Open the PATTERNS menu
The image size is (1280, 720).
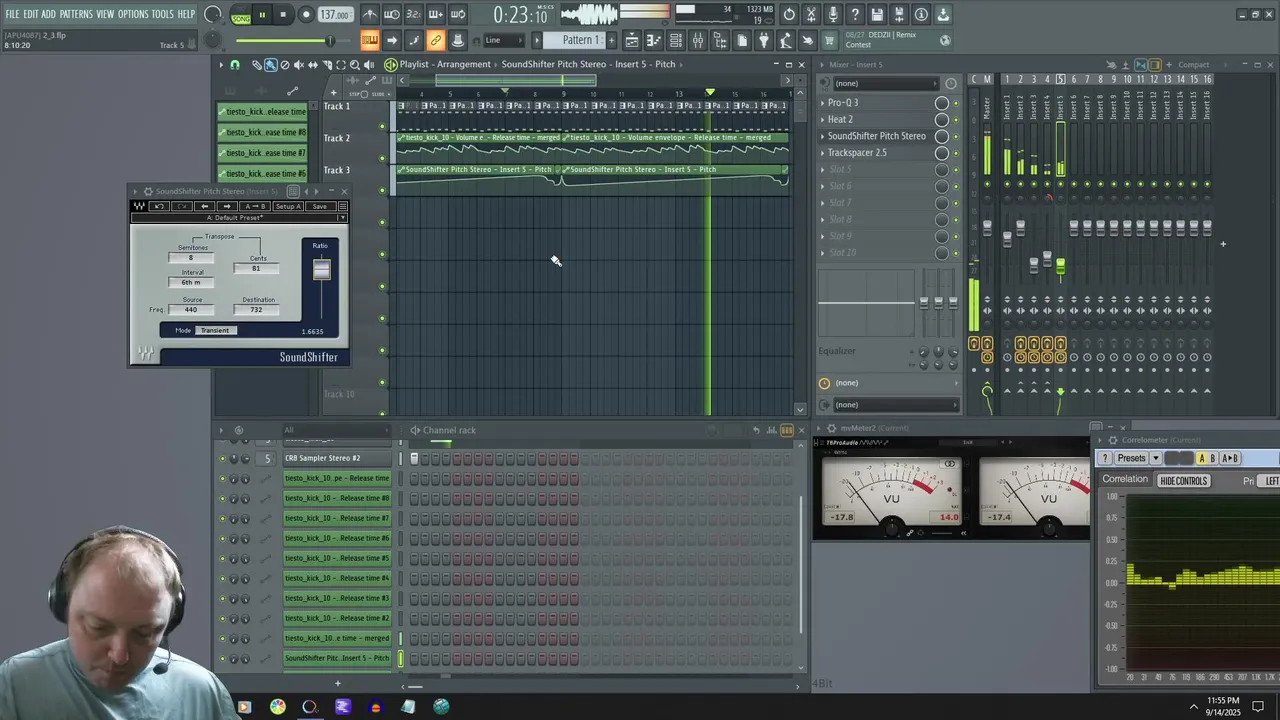tap(76, 14)
